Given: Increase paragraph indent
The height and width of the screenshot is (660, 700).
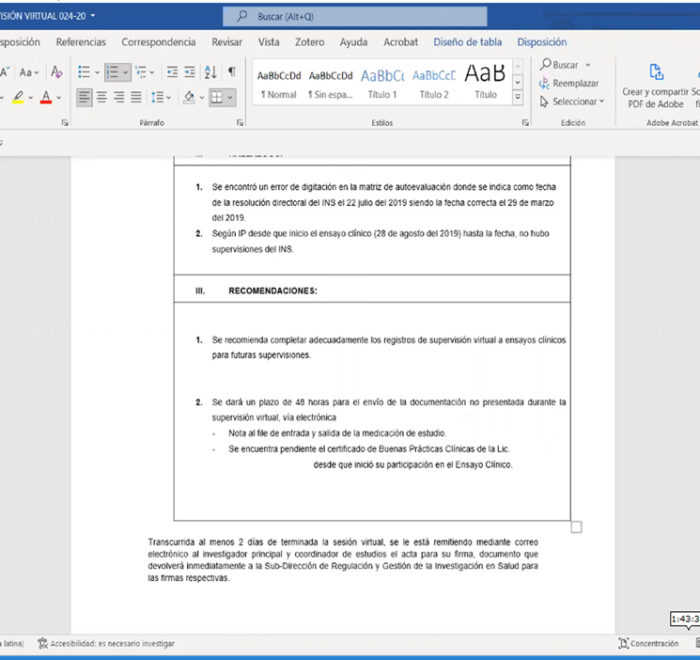Looking at the screenshot, I should pos(190,72).
